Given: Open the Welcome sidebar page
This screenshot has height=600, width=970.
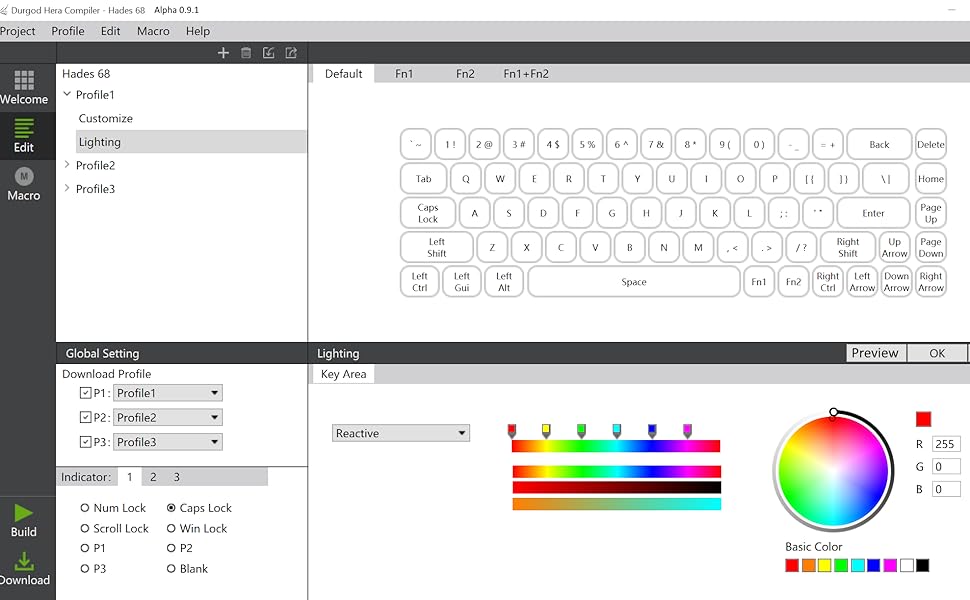Looking at the screenshot, I should [x=24, y=87].
